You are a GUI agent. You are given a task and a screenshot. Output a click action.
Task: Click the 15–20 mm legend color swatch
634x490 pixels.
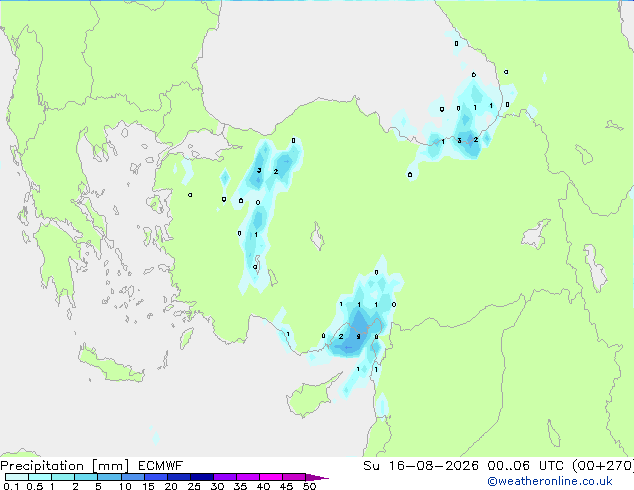[x=155, y=477]
